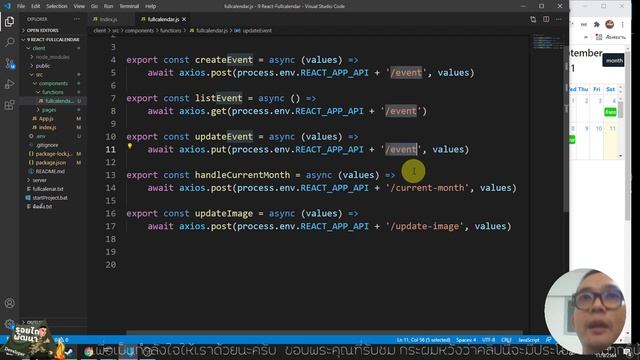Open README.md in explorer
Image resolution: width=640 pixels, height=360 pixels.
click(x=50, y=171)
